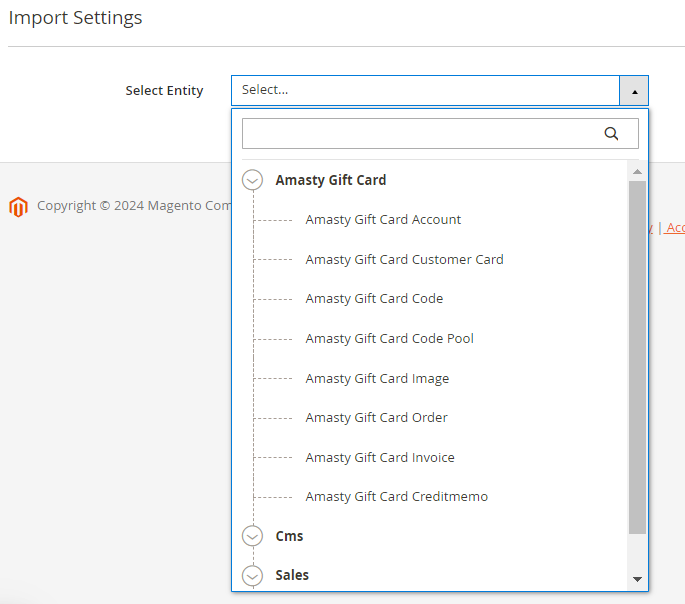Select Amasty Gift Card Creditmemo
Viewport: 685px width, 604px height.
tap(397, 497)
